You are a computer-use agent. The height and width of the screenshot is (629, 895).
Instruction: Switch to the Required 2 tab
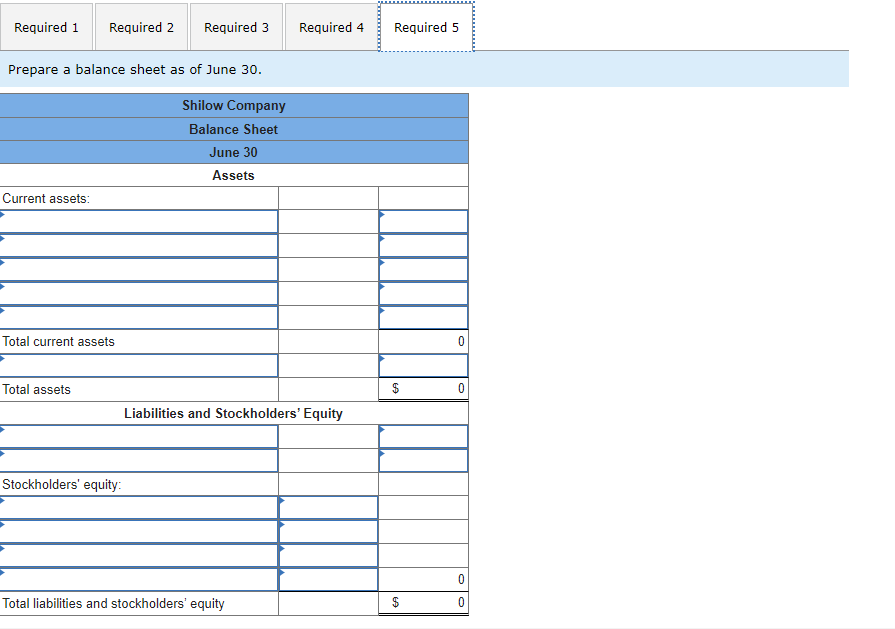[141, 27]
